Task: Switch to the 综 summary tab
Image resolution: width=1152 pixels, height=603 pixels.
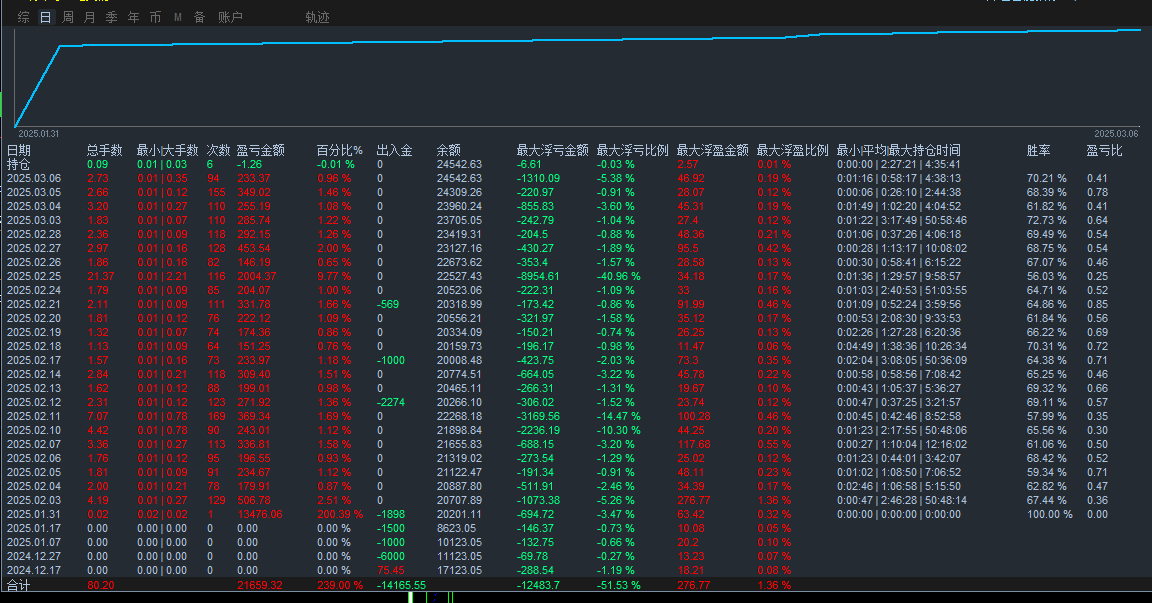Action: [x=24, y=17]
